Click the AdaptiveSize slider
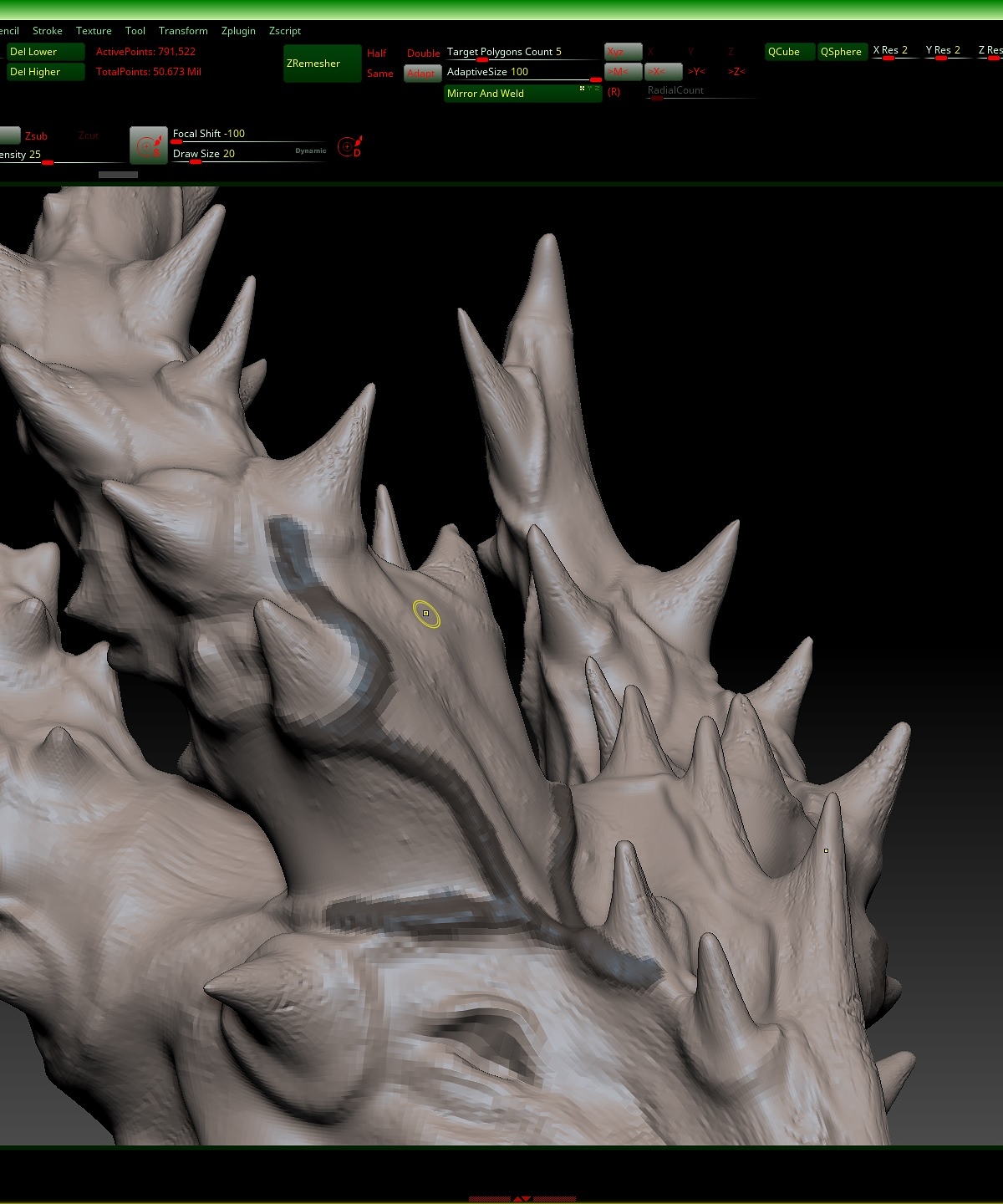This screenshot has height=1204, width=1003. click(x=523, y=73)
